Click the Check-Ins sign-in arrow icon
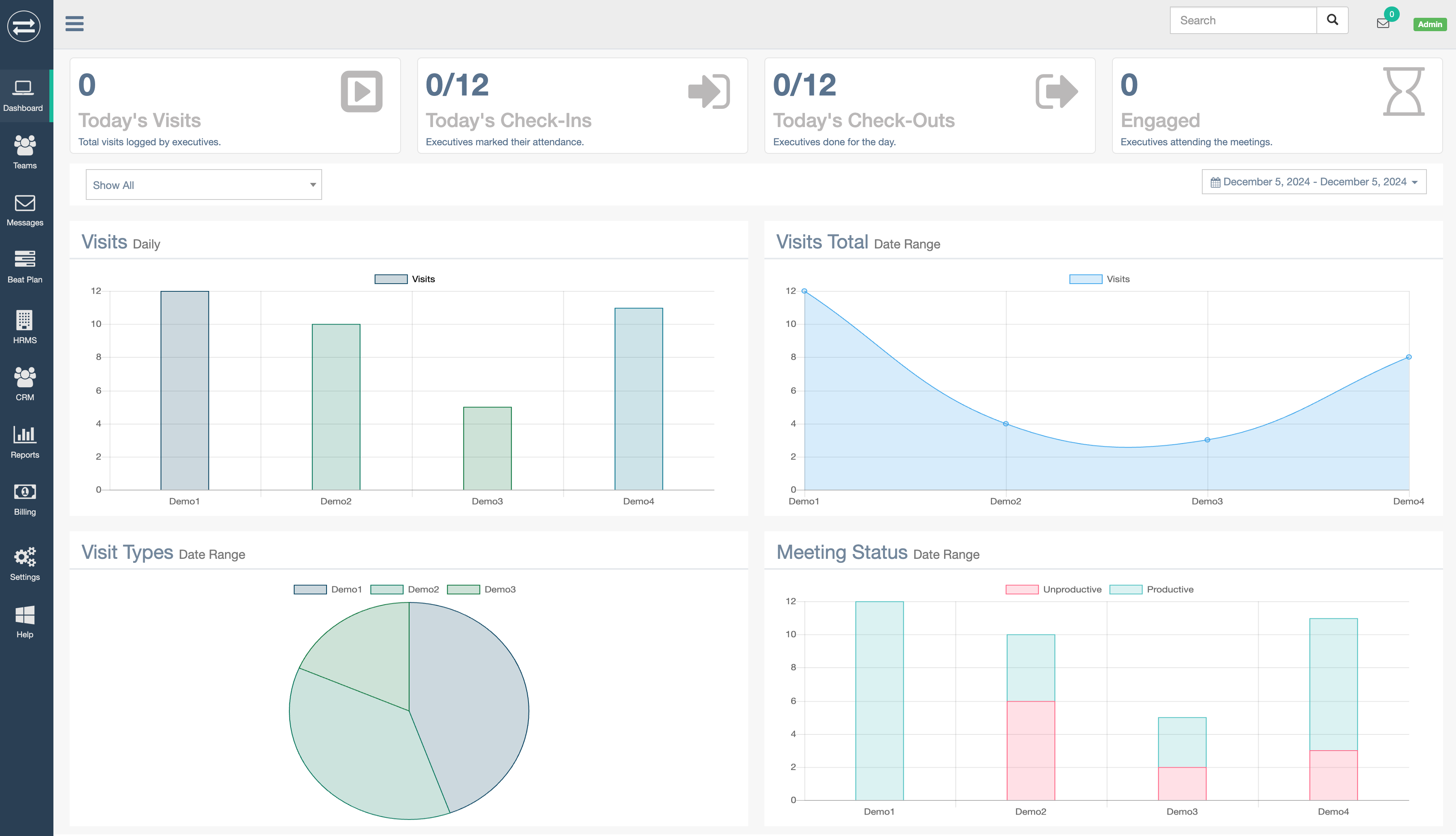Screen dimensions: 1456x836 pos(709,91)
